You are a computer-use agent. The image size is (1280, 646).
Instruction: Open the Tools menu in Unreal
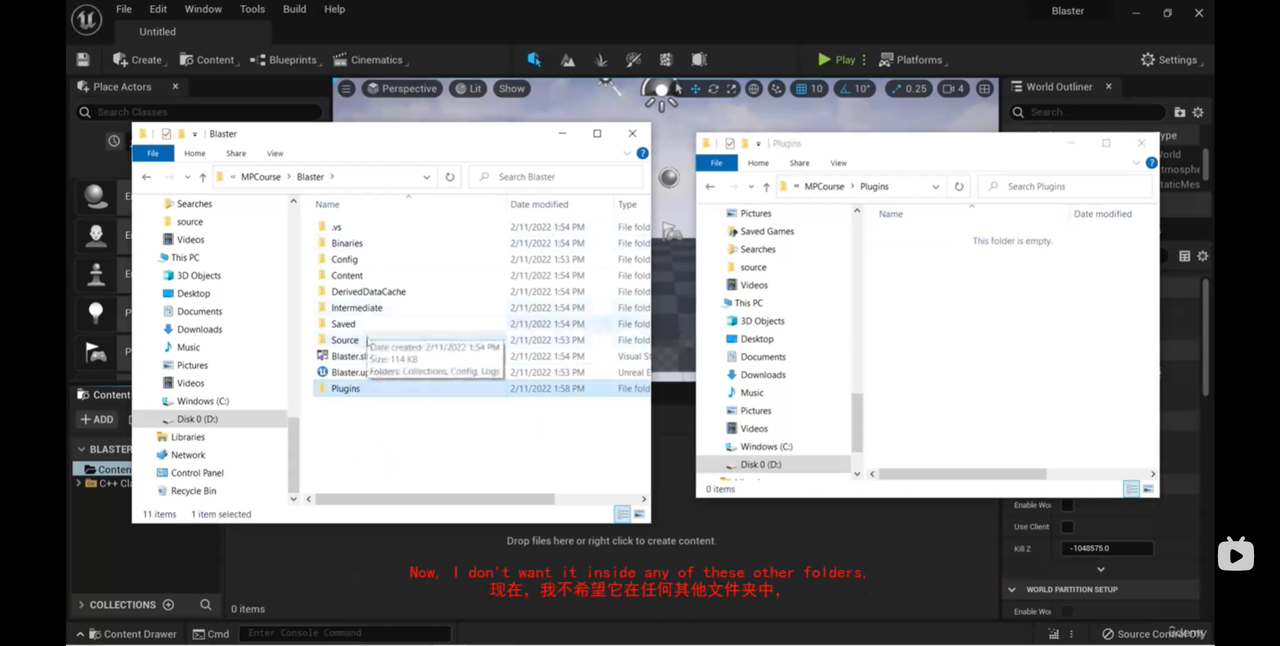tap(252, 9)
